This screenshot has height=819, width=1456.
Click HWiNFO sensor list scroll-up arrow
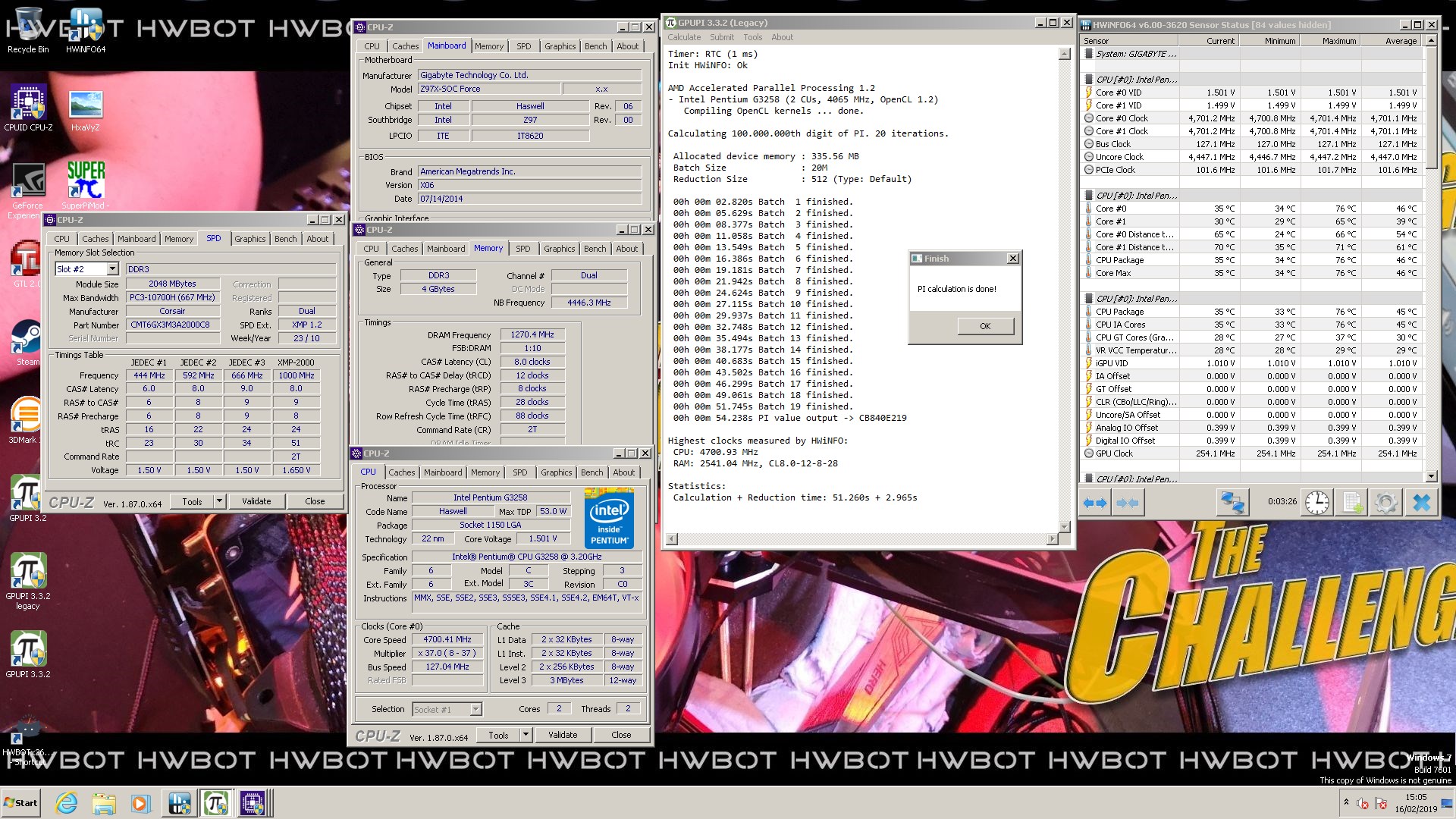coord(1431,41)
